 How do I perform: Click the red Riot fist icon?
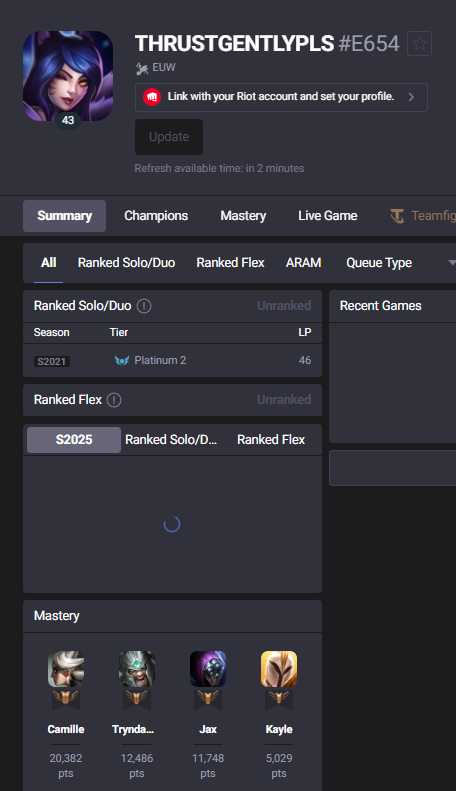pos(152,97)
